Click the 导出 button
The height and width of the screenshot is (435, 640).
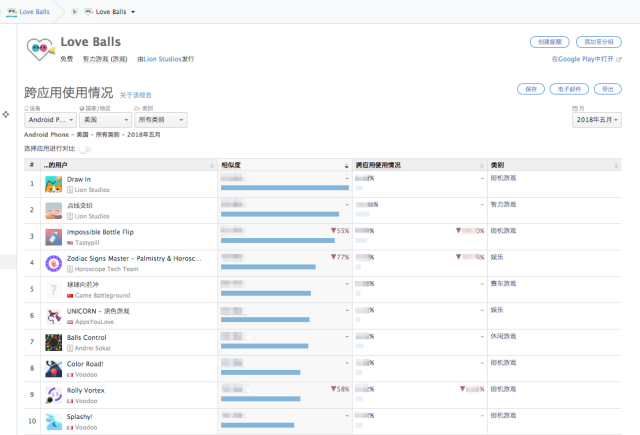click(607, 89)
